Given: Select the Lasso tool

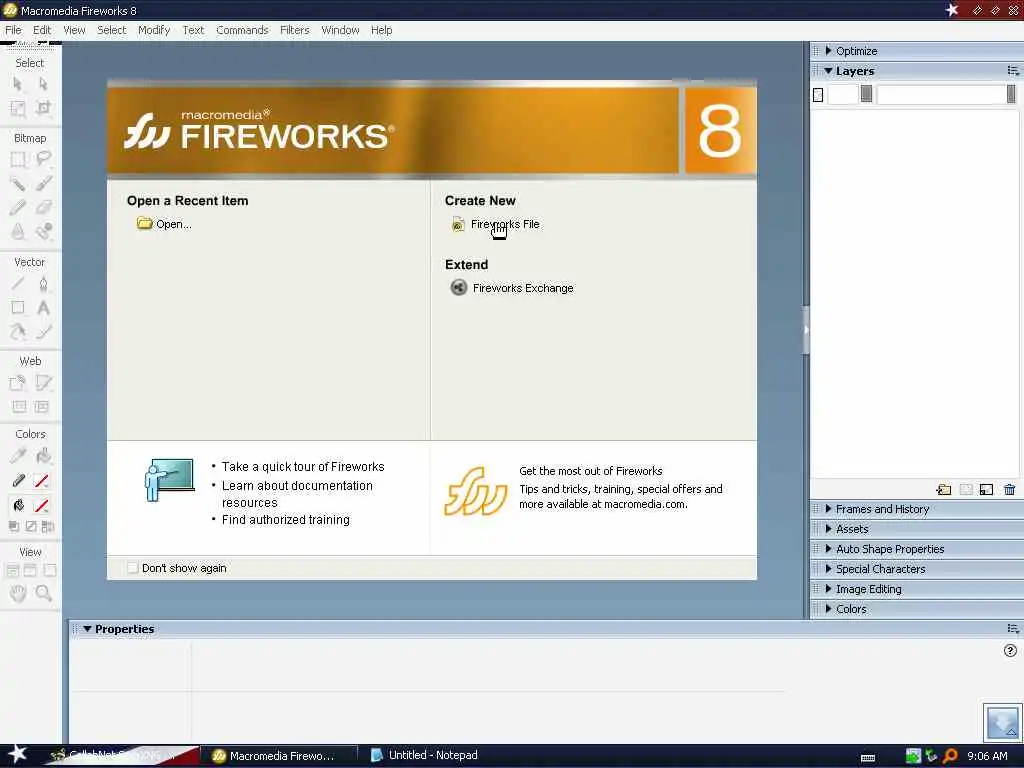Looking at the screenshot, I should point(43,159).
